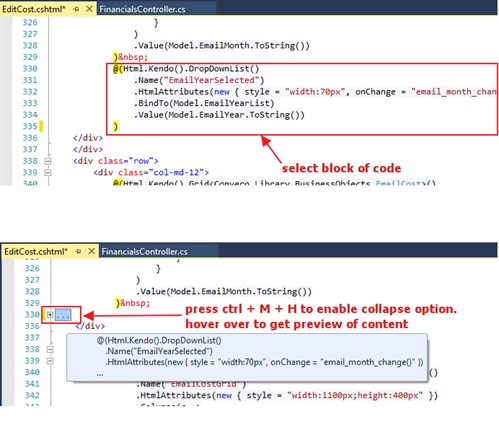The width and height of the screenshot is (499, 440).
Task: Click line number 333 in the margin
Action: coord(30,103)
